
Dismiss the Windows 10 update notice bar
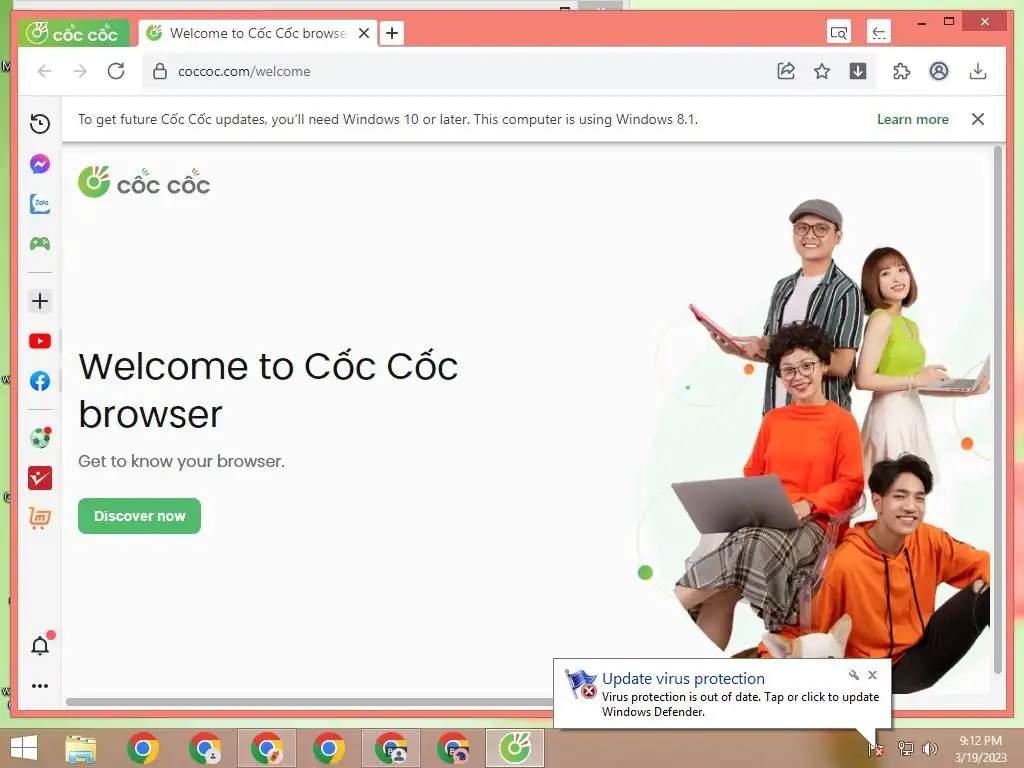978,119
